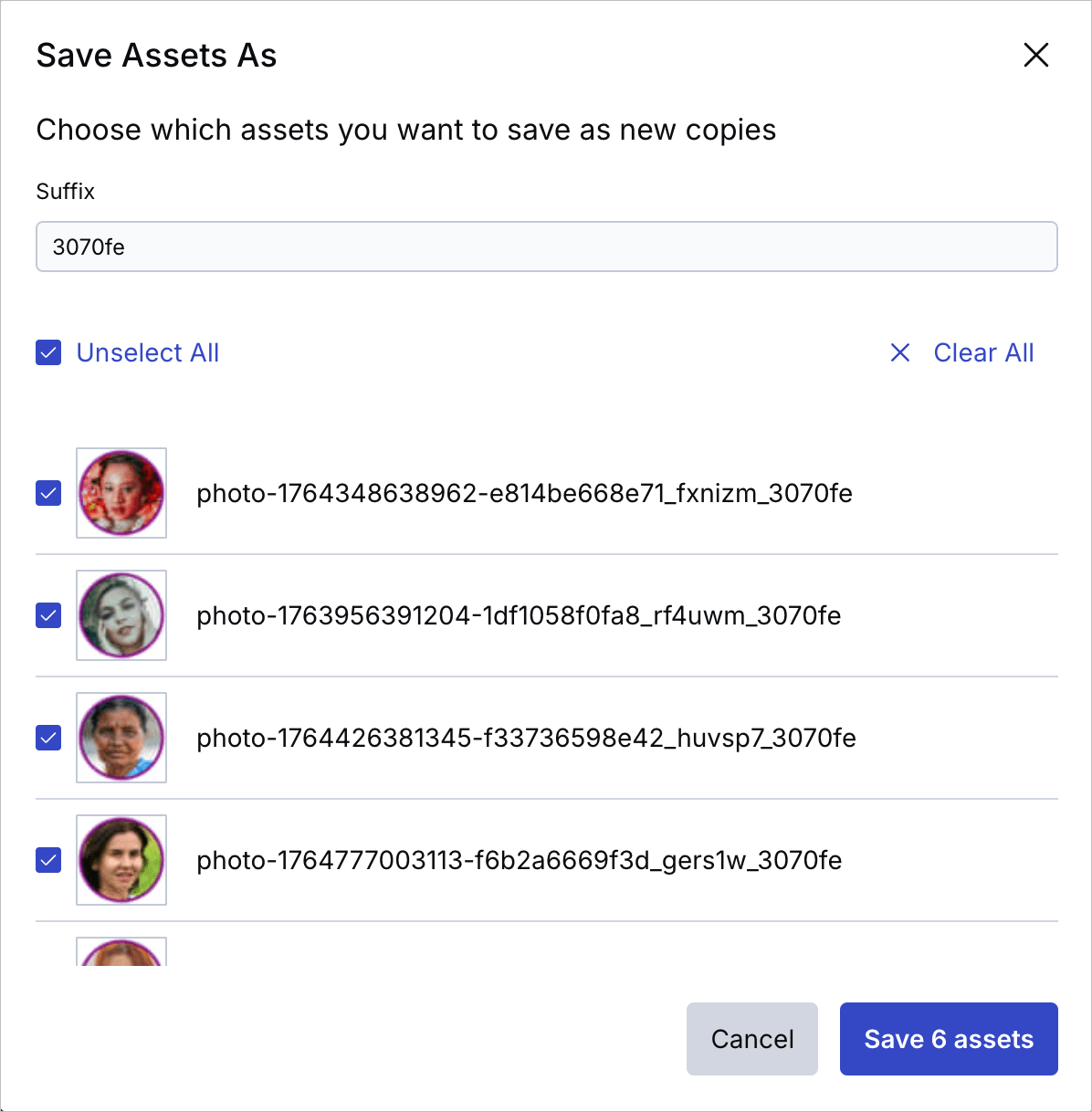Click the fxnizm asset thumbnail image
Viewport: 1092px width, 1112px height.
click(x=121, y=493)
